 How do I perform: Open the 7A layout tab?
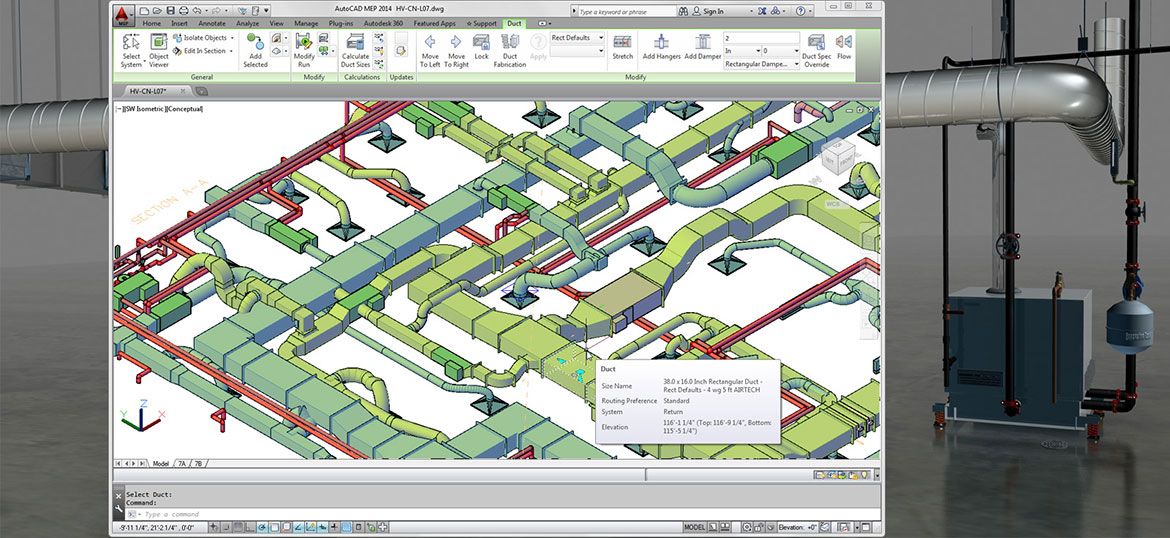(182, 464)
